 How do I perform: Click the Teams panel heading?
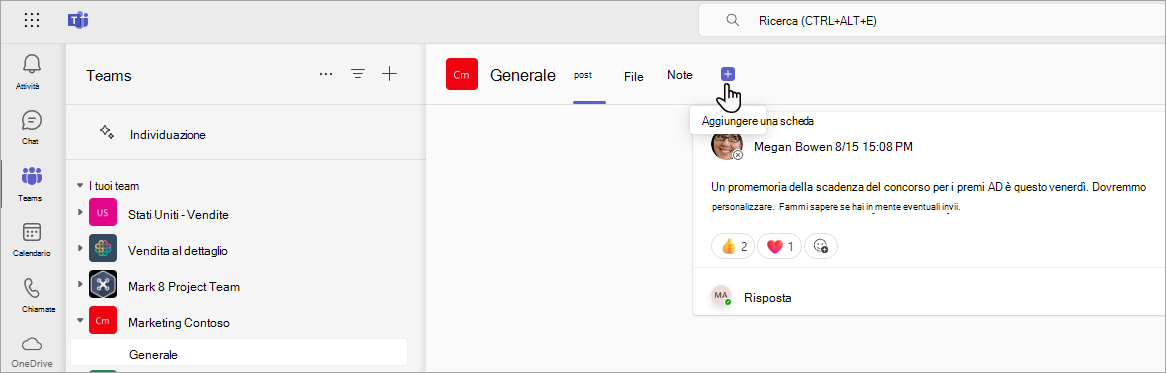coord(109,75)
